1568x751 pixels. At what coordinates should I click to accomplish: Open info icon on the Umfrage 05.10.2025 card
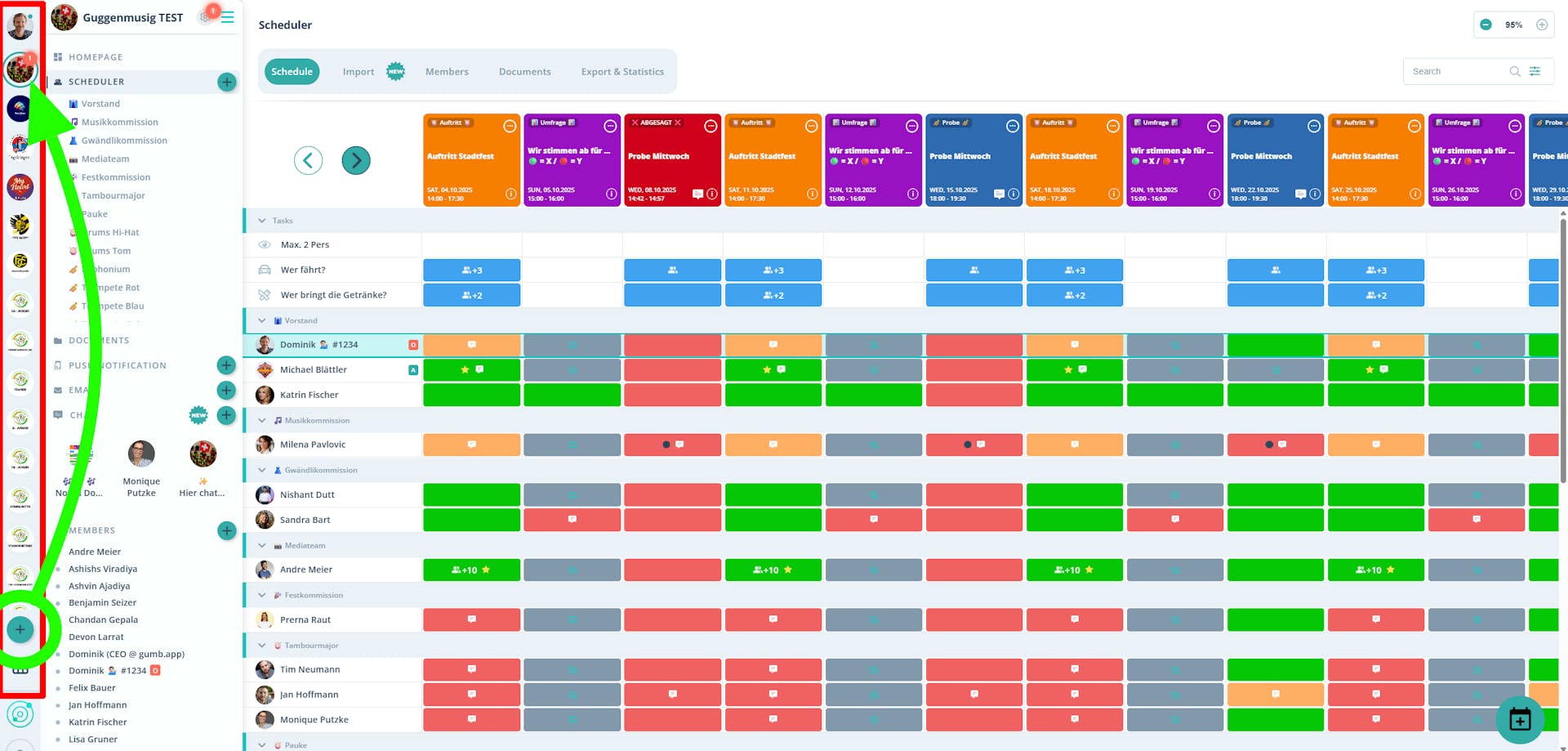611,194
